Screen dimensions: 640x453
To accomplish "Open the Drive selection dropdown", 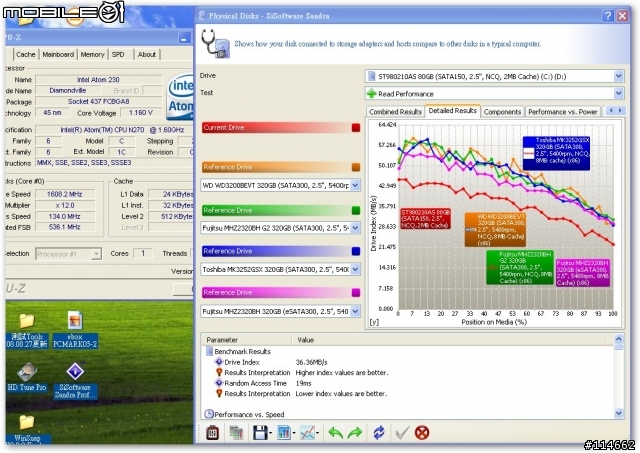I will coord(618,76).
